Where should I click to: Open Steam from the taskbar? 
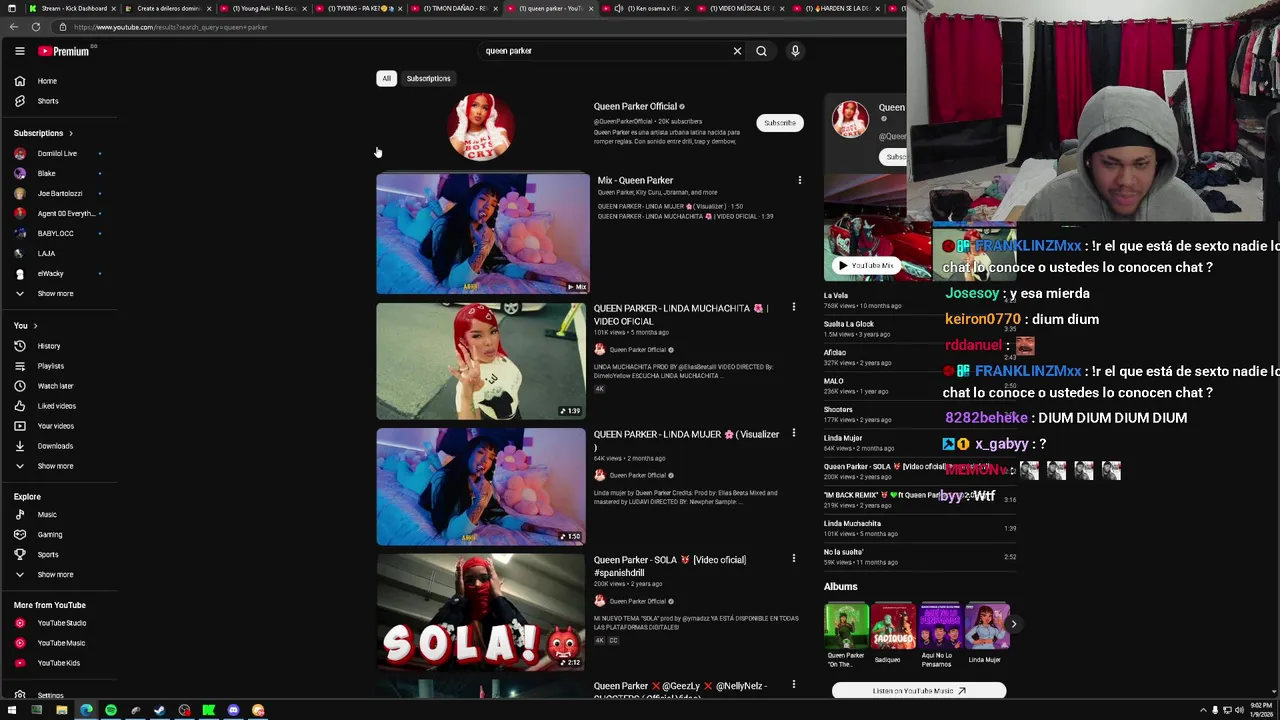pos(159,710)
